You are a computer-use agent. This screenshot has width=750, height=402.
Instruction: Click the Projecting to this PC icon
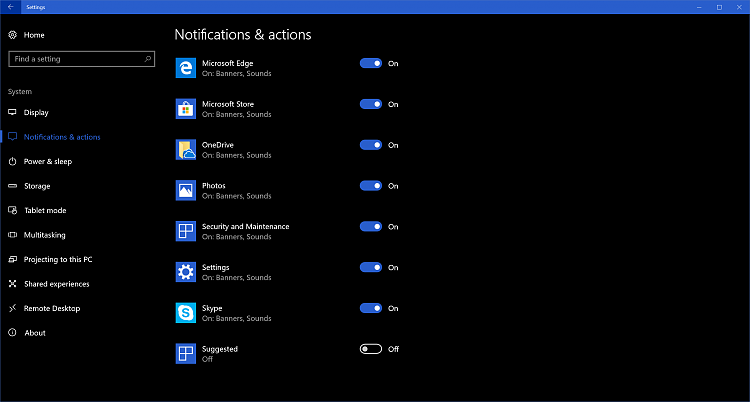coord(12,259)
